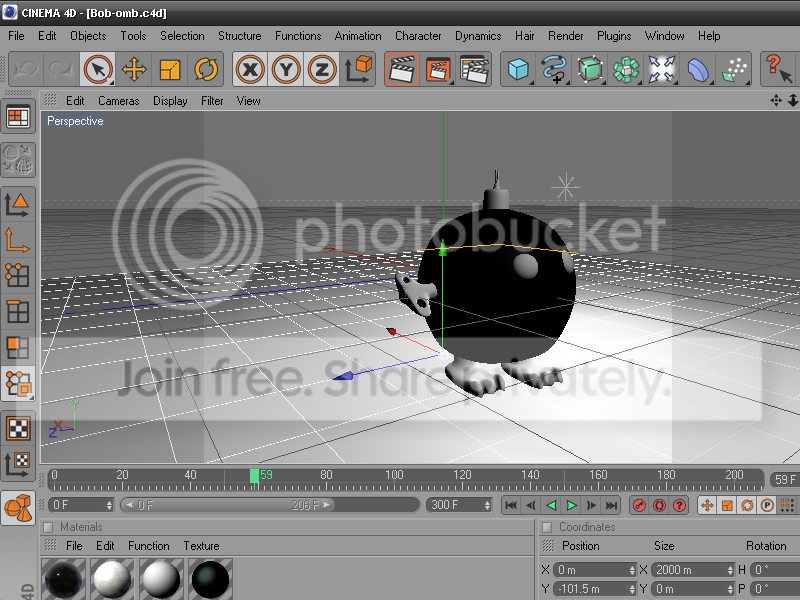Open the Array modeling objects icon
This screenshot has width=800, height=600.
point(626,69)
